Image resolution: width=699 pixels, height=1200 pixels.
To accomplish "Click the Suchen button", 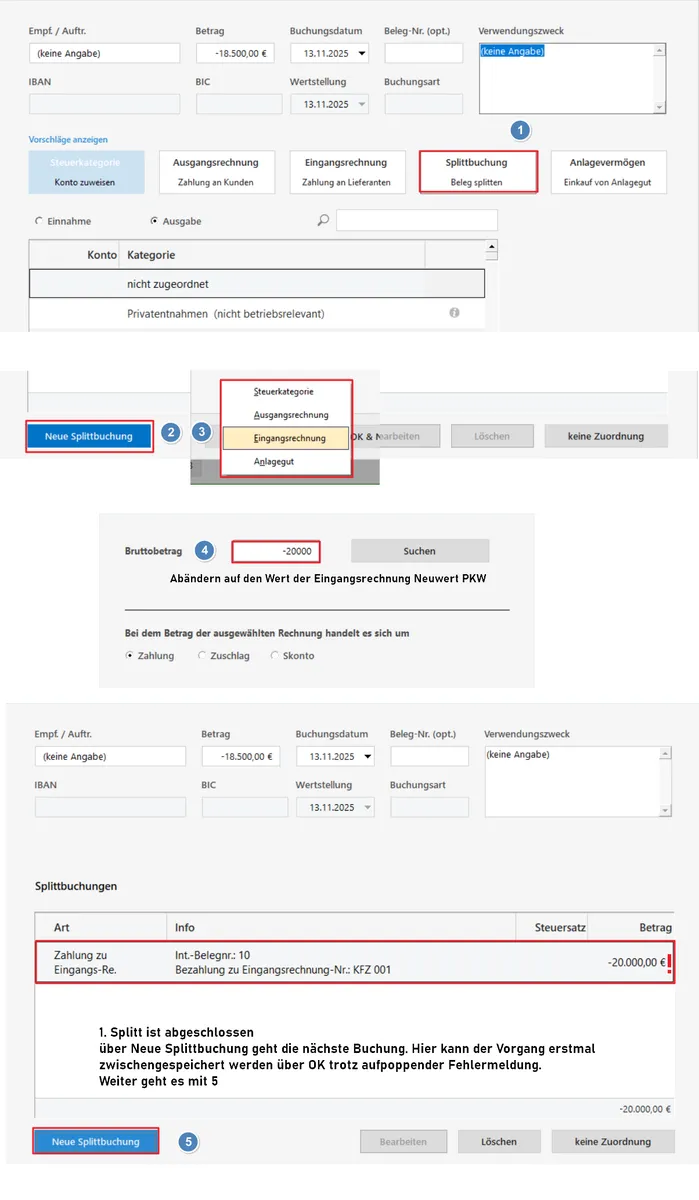I will (419, 551).
